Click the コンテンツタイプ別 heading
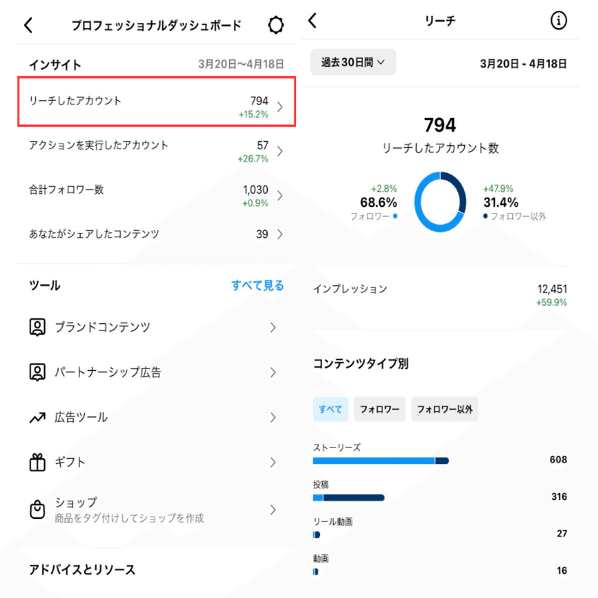598x598 pixels. click(361, 364)
